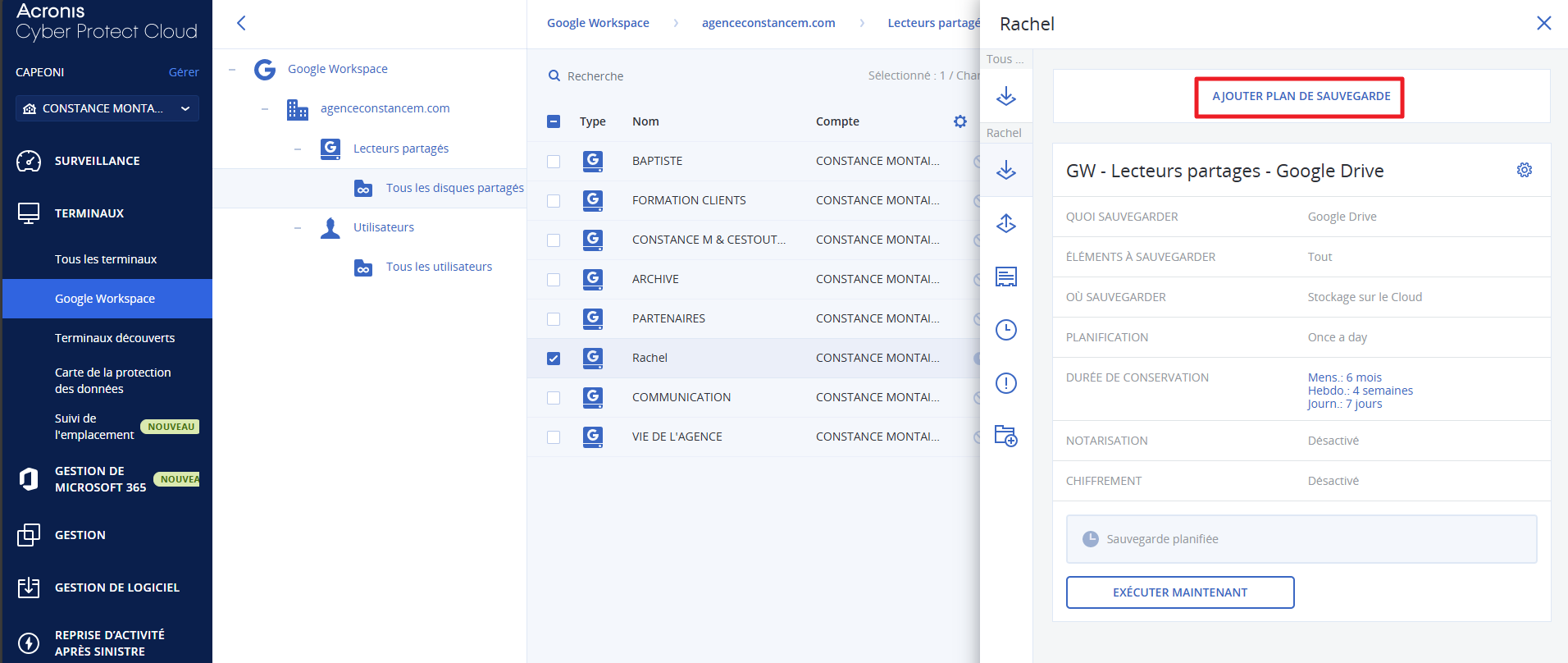This screenshot has height=663, width=1568.
Task: Open Terminaux découverts menu item
Action: [115, 338]
